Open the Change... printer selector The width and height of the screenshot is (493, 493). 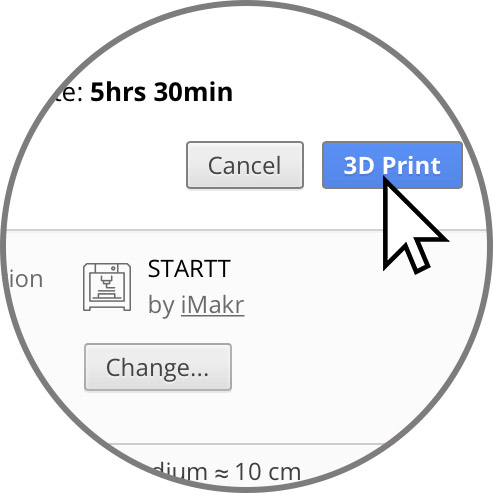[x=158, y=367]
